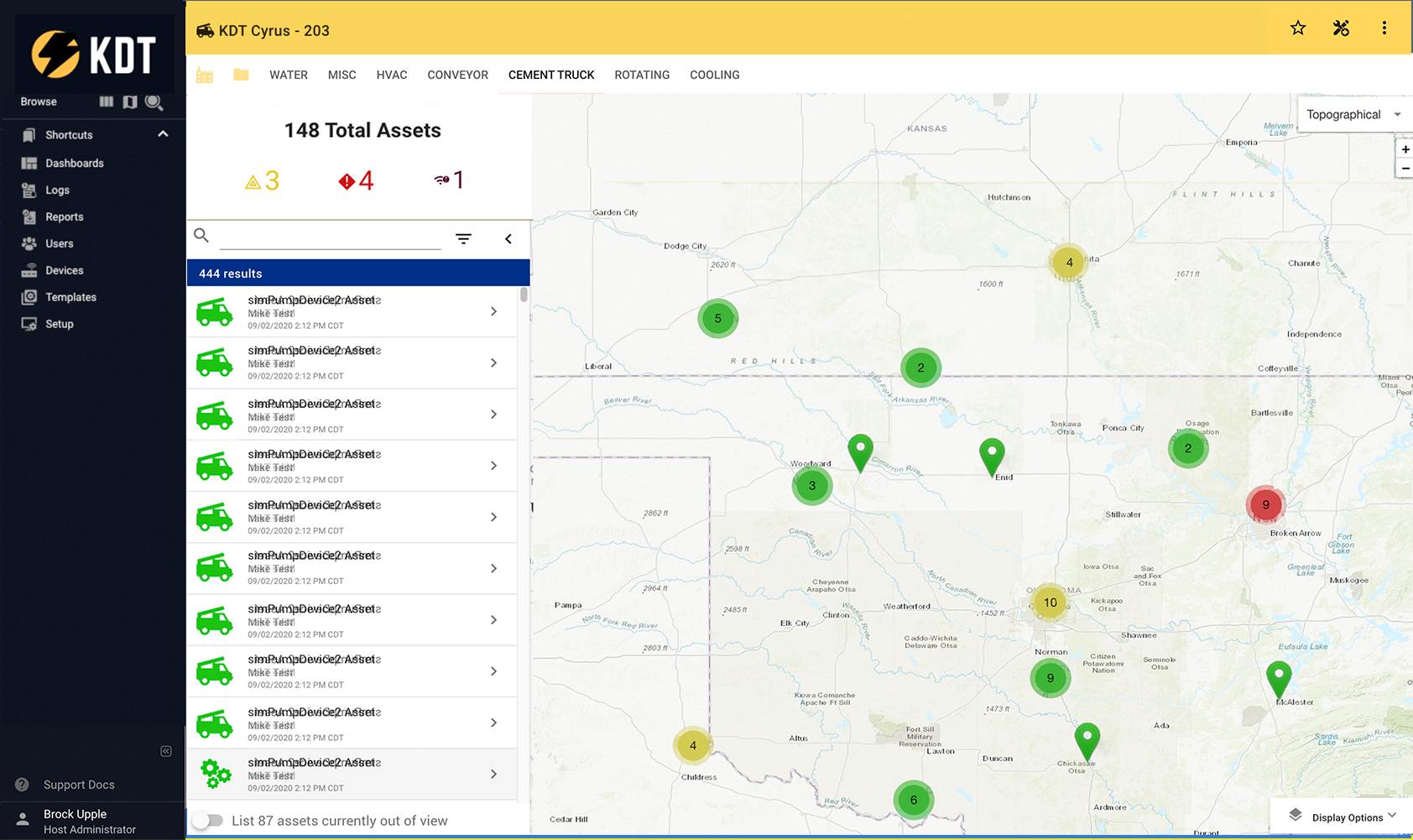Collapse the Shortcuts section
This screenshot has height=840, width=1413.
[163, 134]
